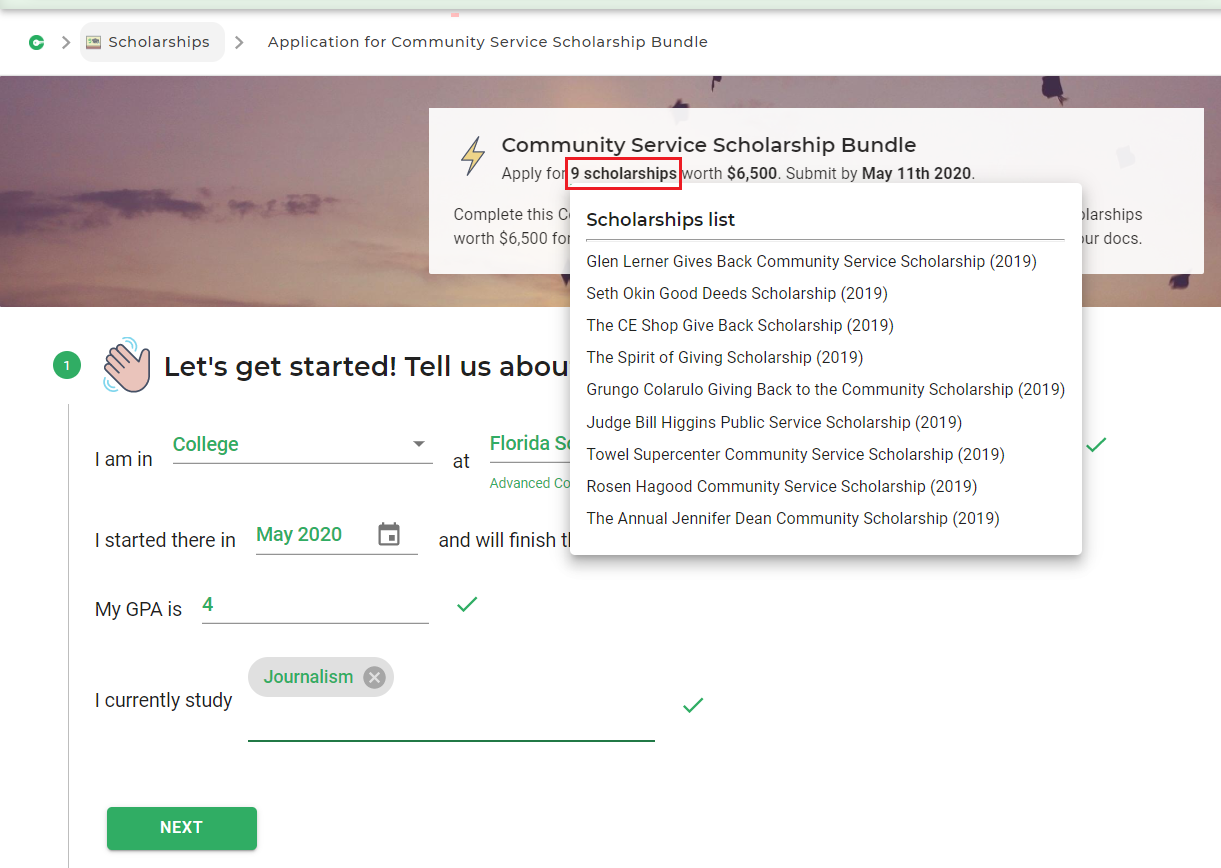Screen dimensions: 1221x868
Task: Click The Annual Jennifer Dean Community Scholarship
Action: [x=792, y=519]
